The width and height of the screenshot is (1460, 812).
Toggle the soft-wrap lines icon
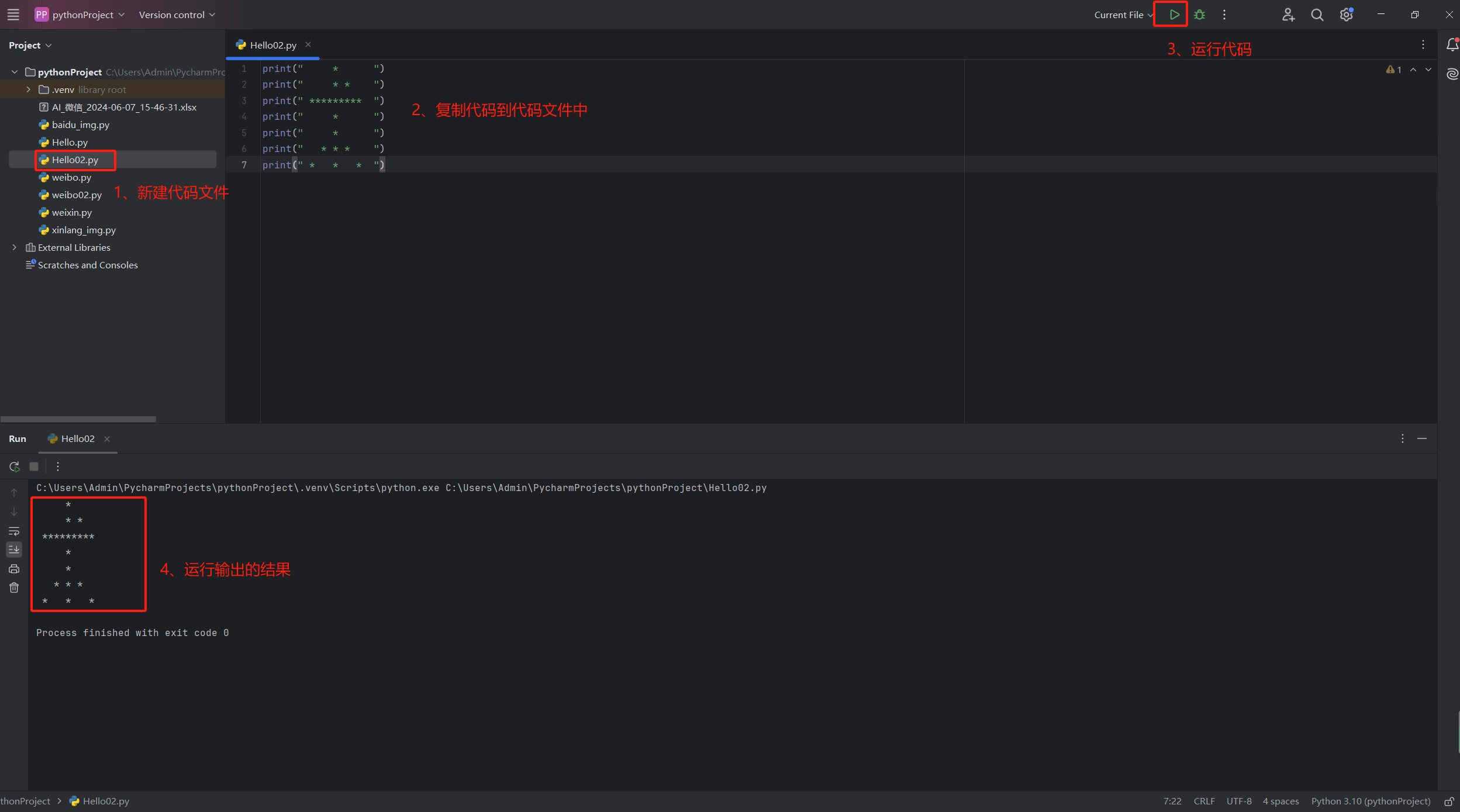(14, 531)
